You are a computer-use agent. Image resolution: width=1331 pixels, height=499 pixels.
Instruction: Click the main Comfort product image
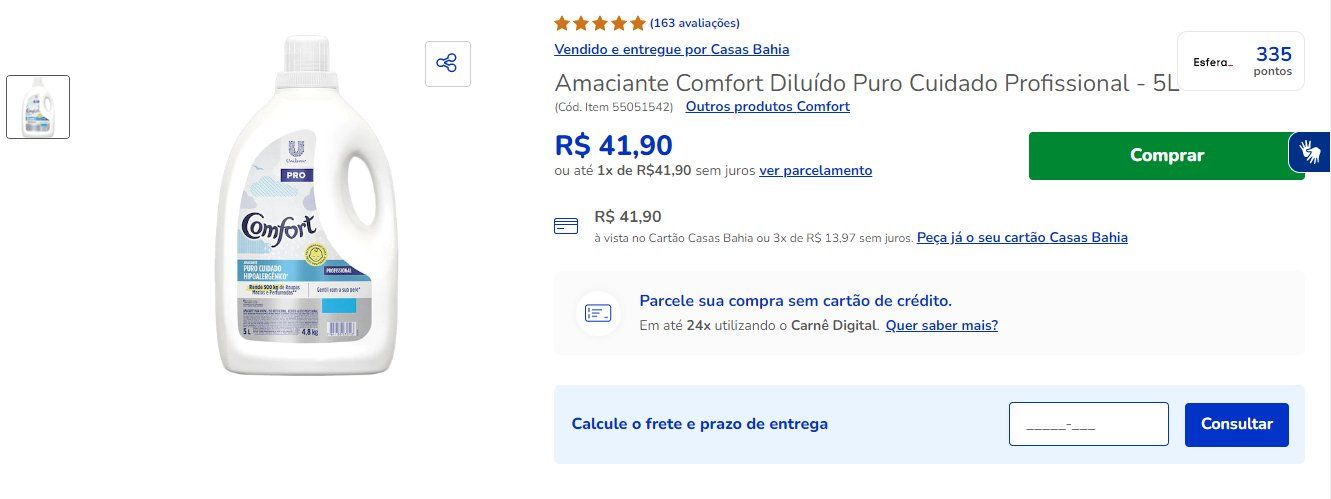point(294,206)
